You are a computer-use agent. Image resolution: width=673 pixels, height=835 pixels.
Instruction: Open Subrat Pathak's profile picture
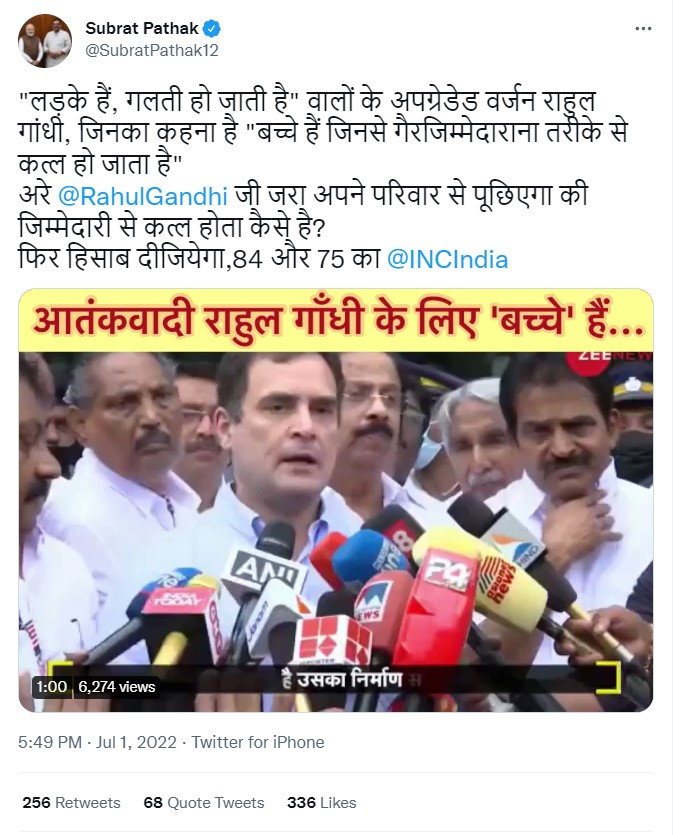pos(45,40)
